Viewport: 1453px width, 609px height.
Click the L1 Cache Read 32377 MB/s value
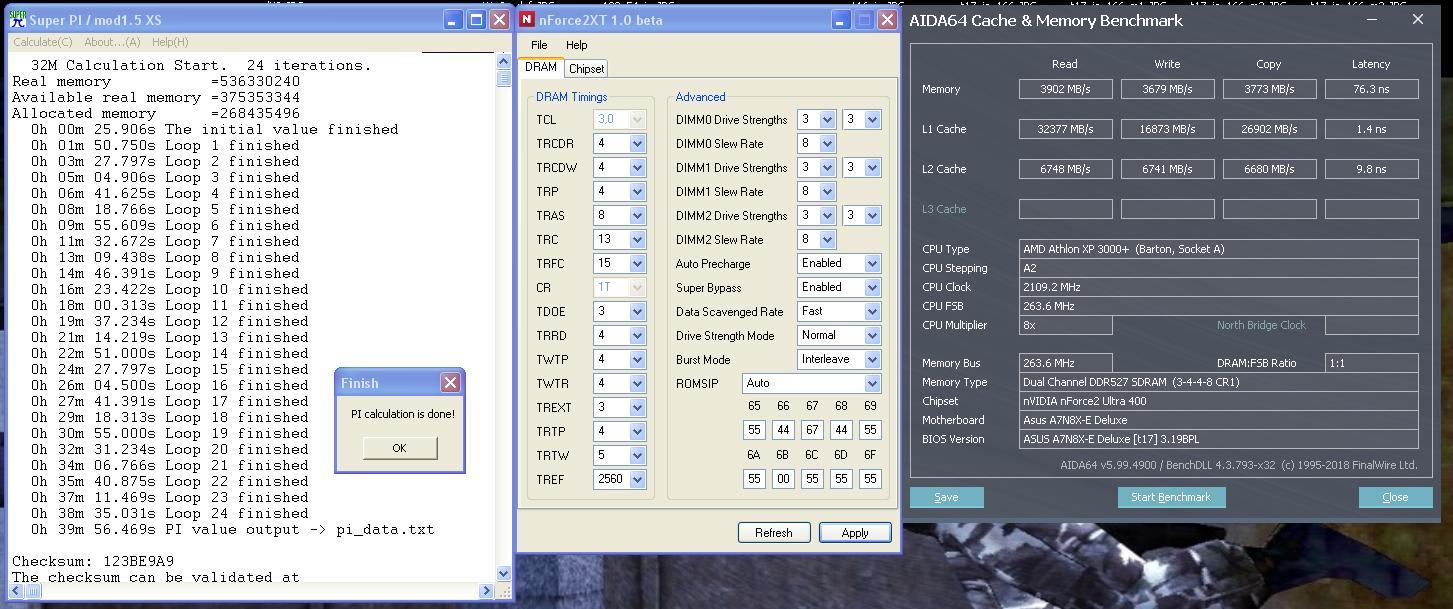click(x=1065, y=129)
